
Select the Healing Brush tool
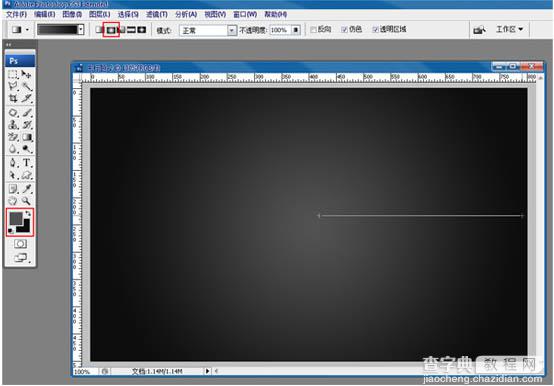pyautogui.click(x=13, y=113)
